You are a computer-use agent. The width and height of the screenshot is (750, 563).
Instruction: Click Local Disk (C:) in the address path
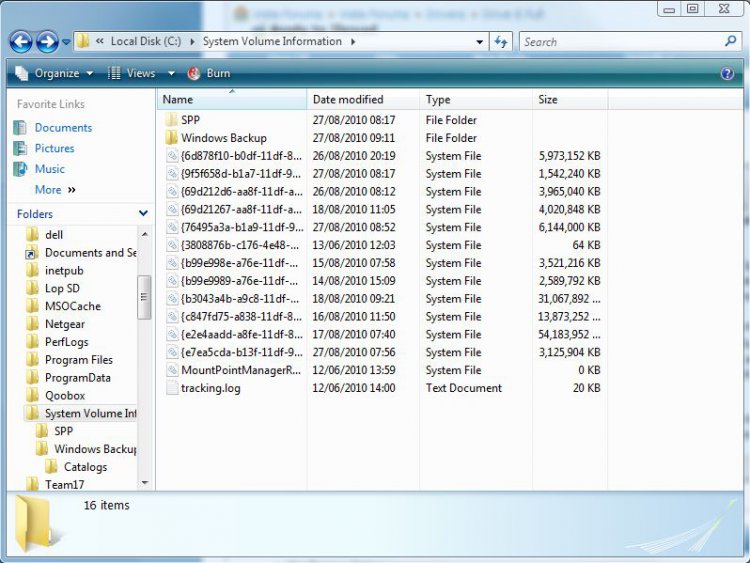(x=146, y=41)
